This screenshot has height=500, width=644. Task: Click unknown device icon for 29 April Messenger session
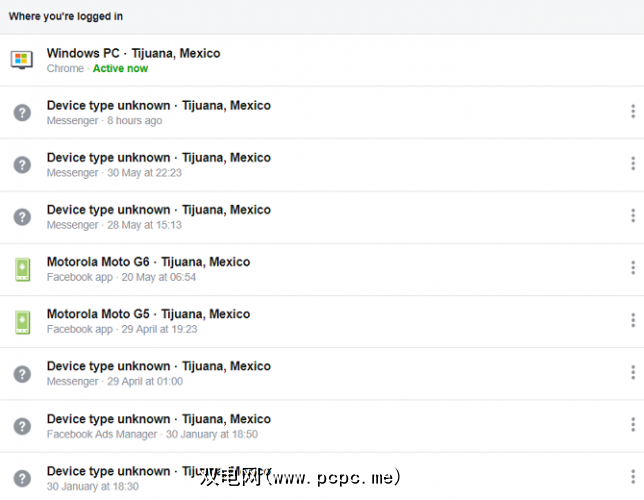click(21, 373)
